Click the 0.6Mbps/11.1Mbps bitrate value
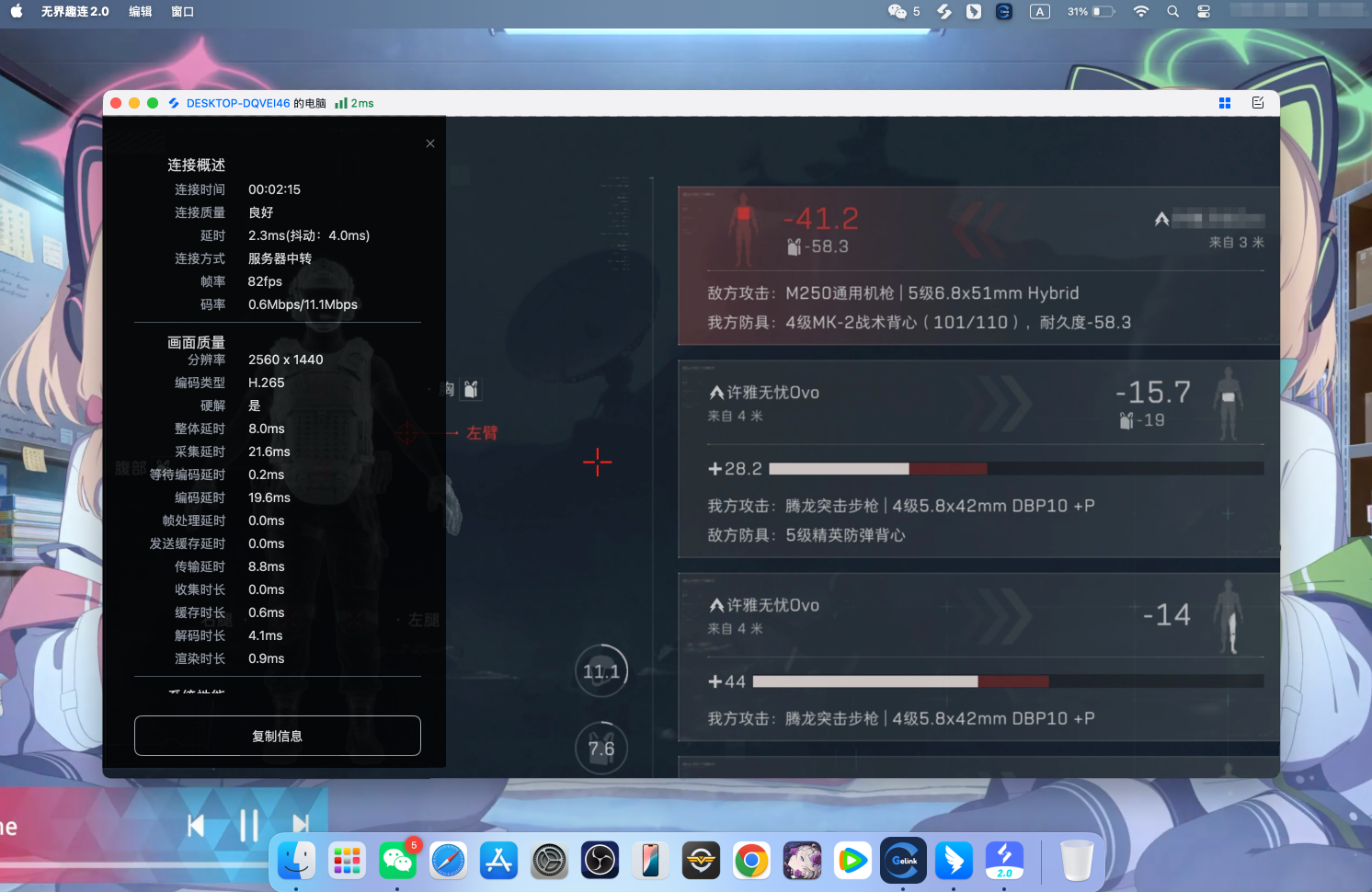This screenshot has width=1372, height=892. (x=303, y=304)
